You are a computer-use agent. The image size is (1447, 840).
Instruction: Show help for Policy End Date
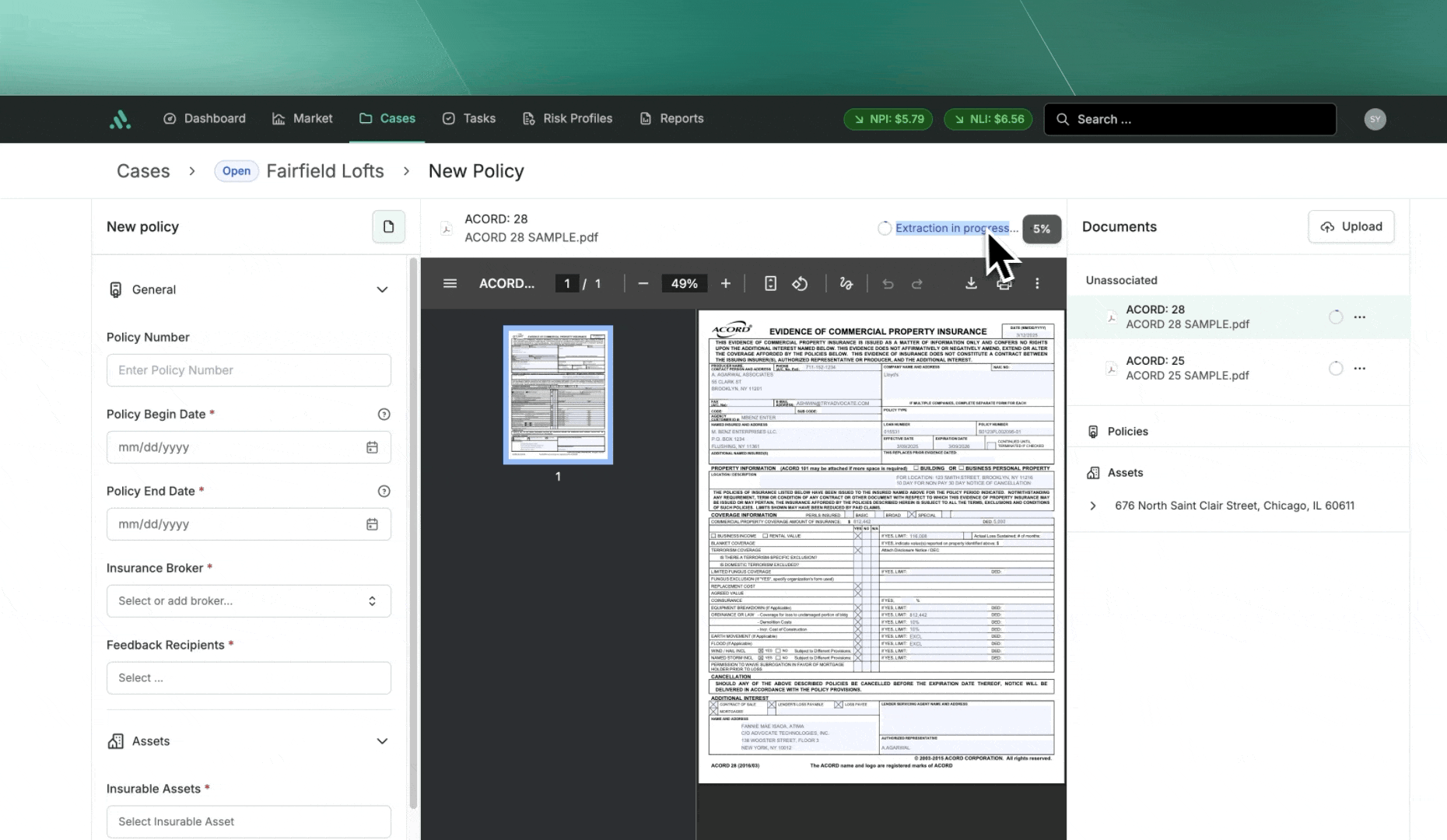pos(384,492)
